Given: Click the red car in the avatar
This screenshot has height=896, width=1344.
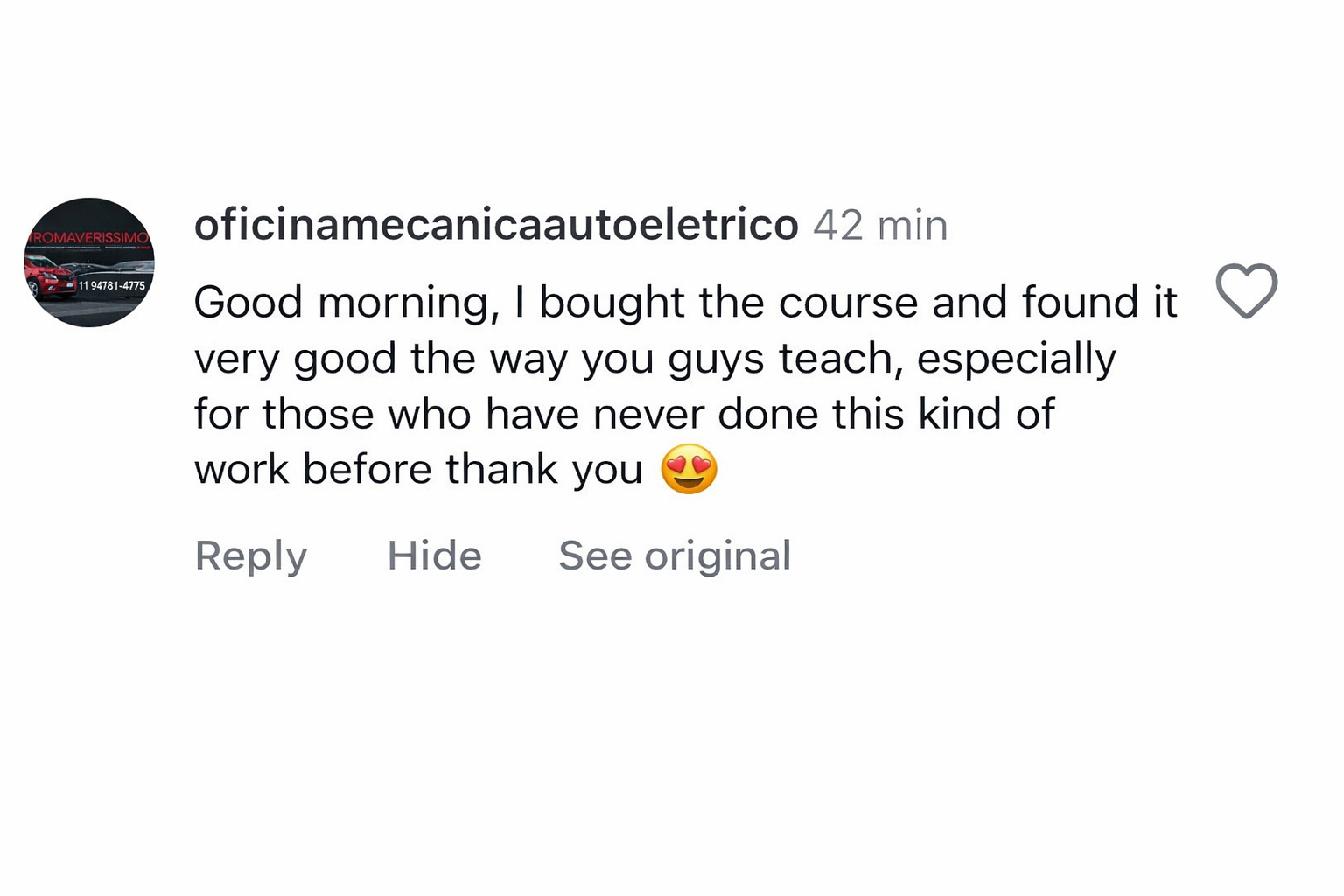Looking at the screenshot, I should coord(49,276).
